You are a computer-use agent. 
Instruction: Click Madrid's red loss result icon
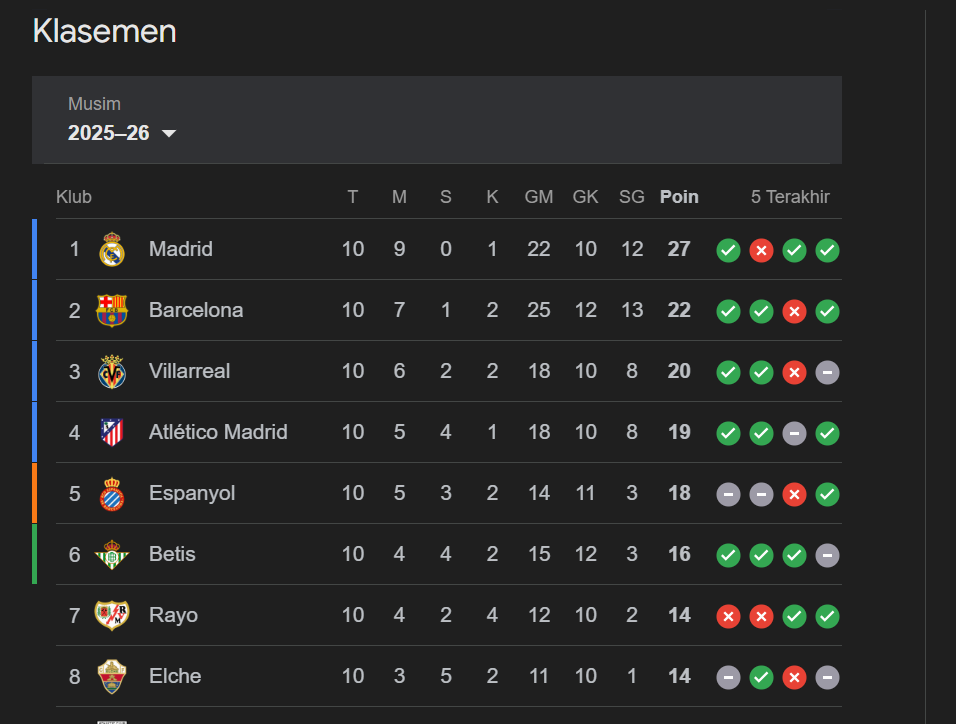click(761, 250)
